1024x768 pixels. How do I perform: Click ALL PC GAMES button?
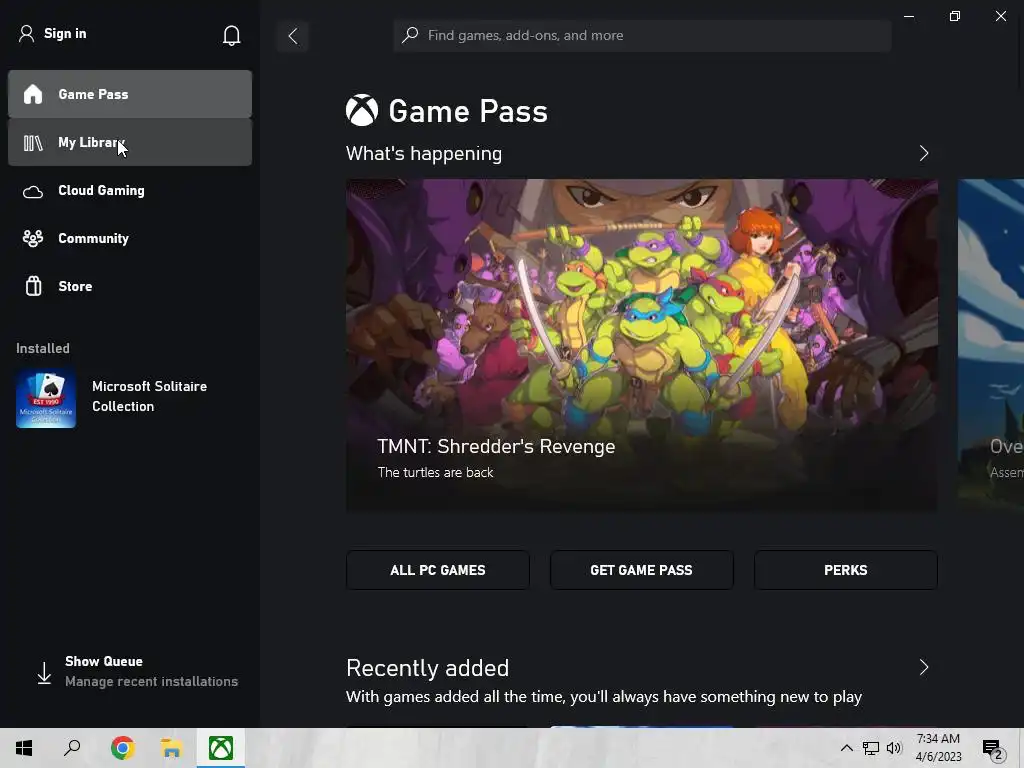click(x=438, y=570)
